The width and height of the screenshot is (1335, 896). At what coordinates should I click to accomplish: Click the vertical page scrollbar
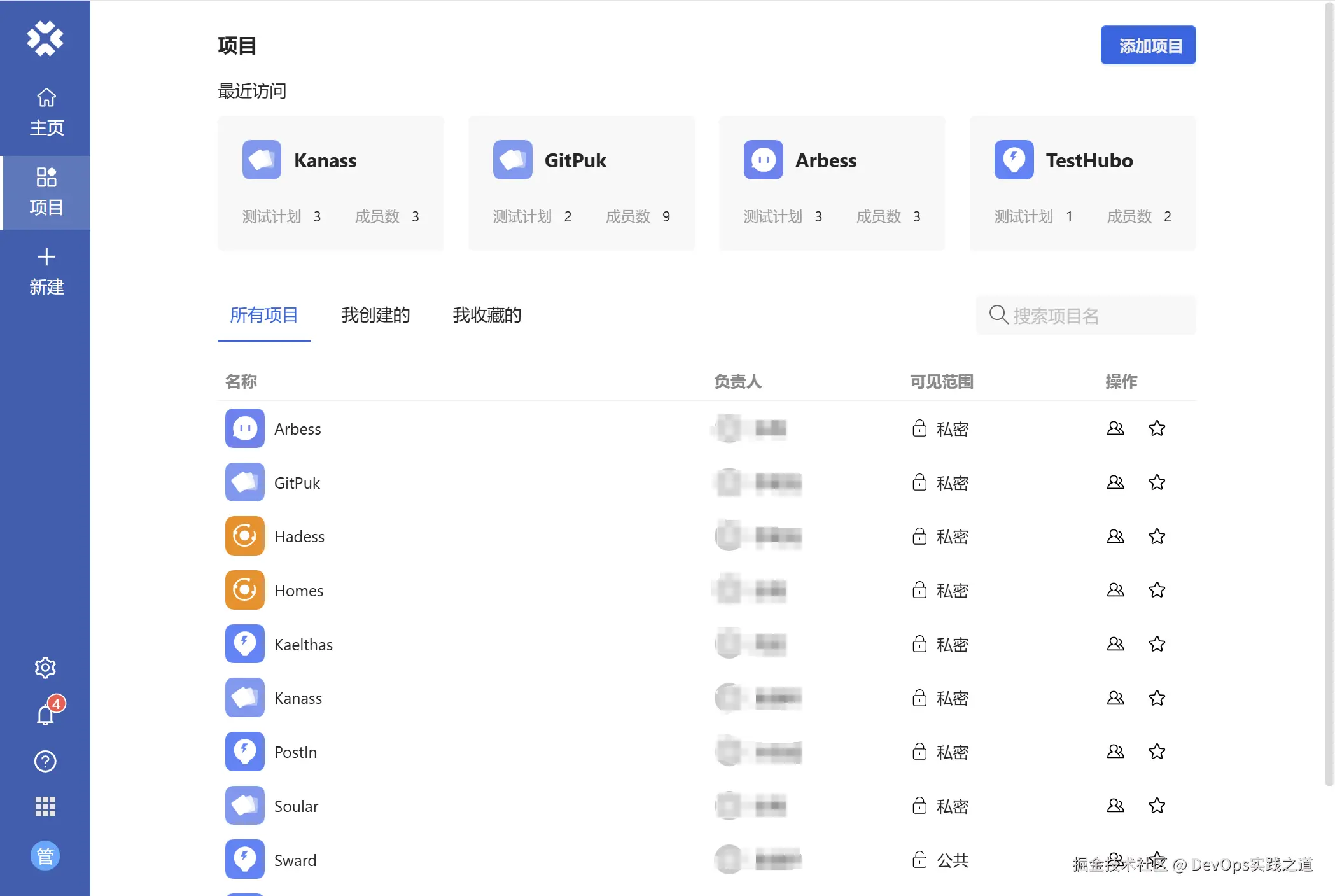[x=1329, y=395]
